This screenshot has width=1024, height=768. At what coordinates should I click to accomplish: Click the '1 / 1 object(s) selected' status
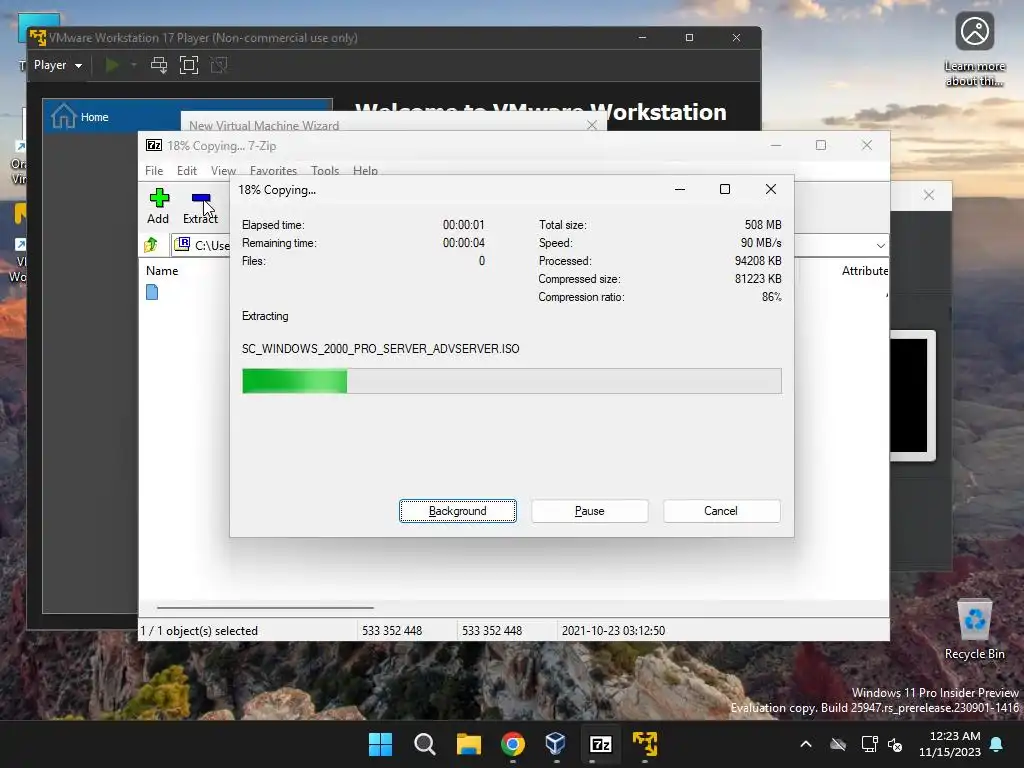[x=199, y=631]
